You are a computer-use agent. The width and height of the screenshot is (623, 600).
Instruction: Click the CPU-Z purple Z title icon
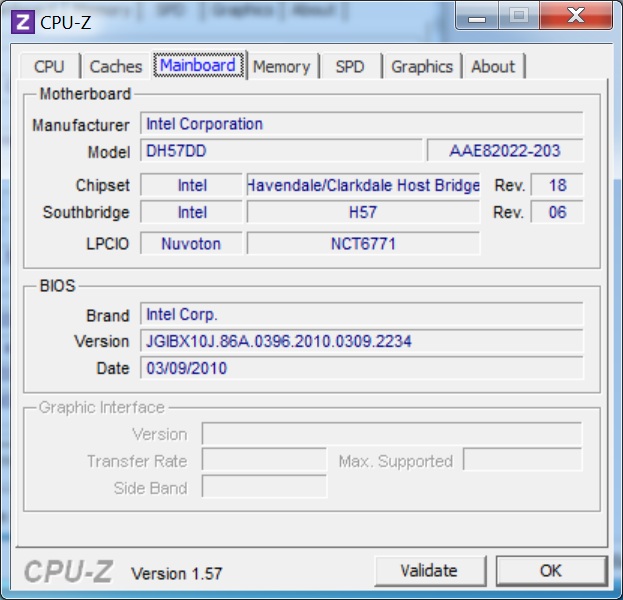coord(23,21)
